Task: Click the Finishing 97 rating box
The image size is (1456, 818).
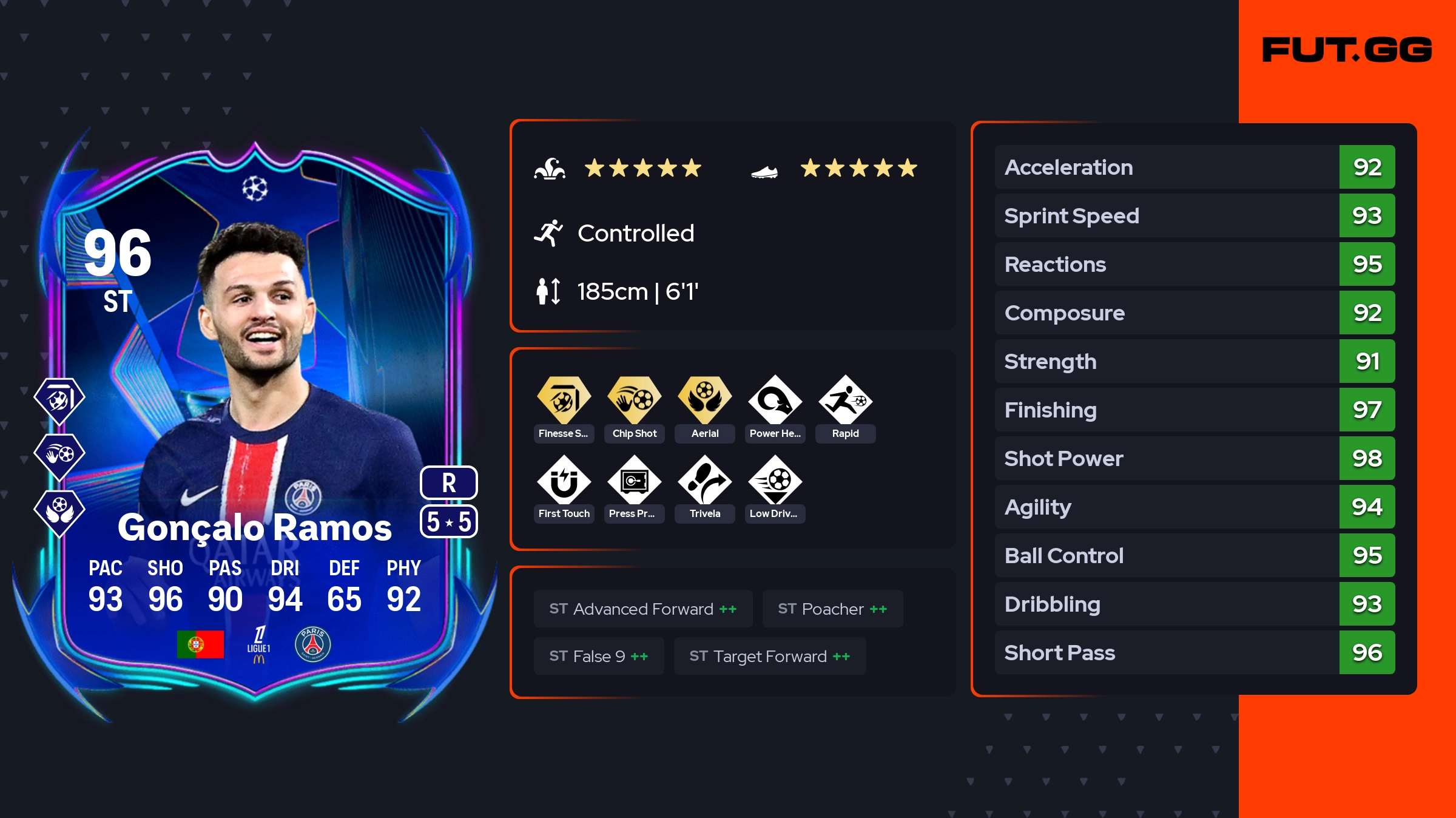Action: pos(1367,410)
